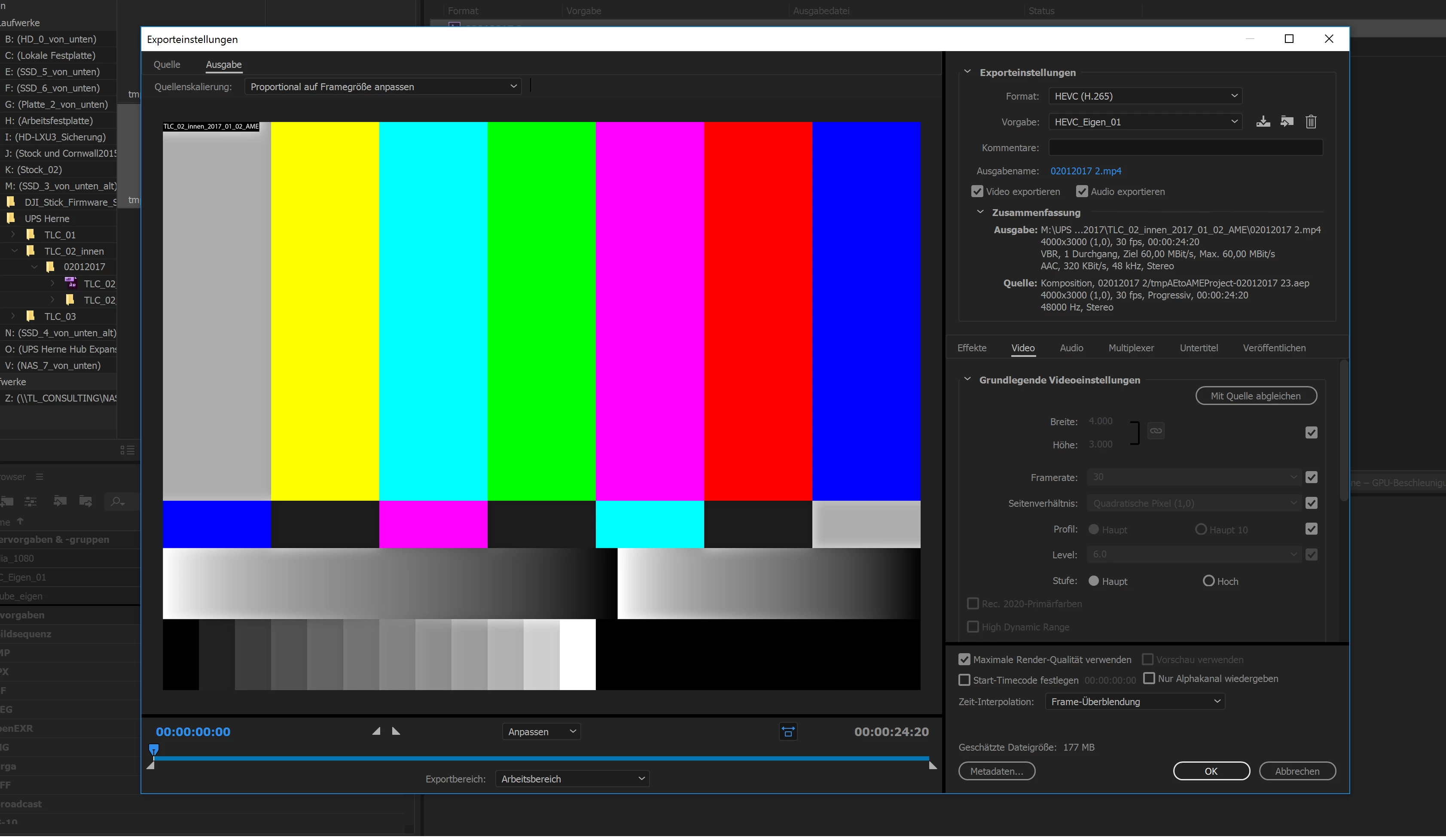This screenshot has height=840, width=1446.
Task: Click the set out point triangle
Action: click(396, 731)
